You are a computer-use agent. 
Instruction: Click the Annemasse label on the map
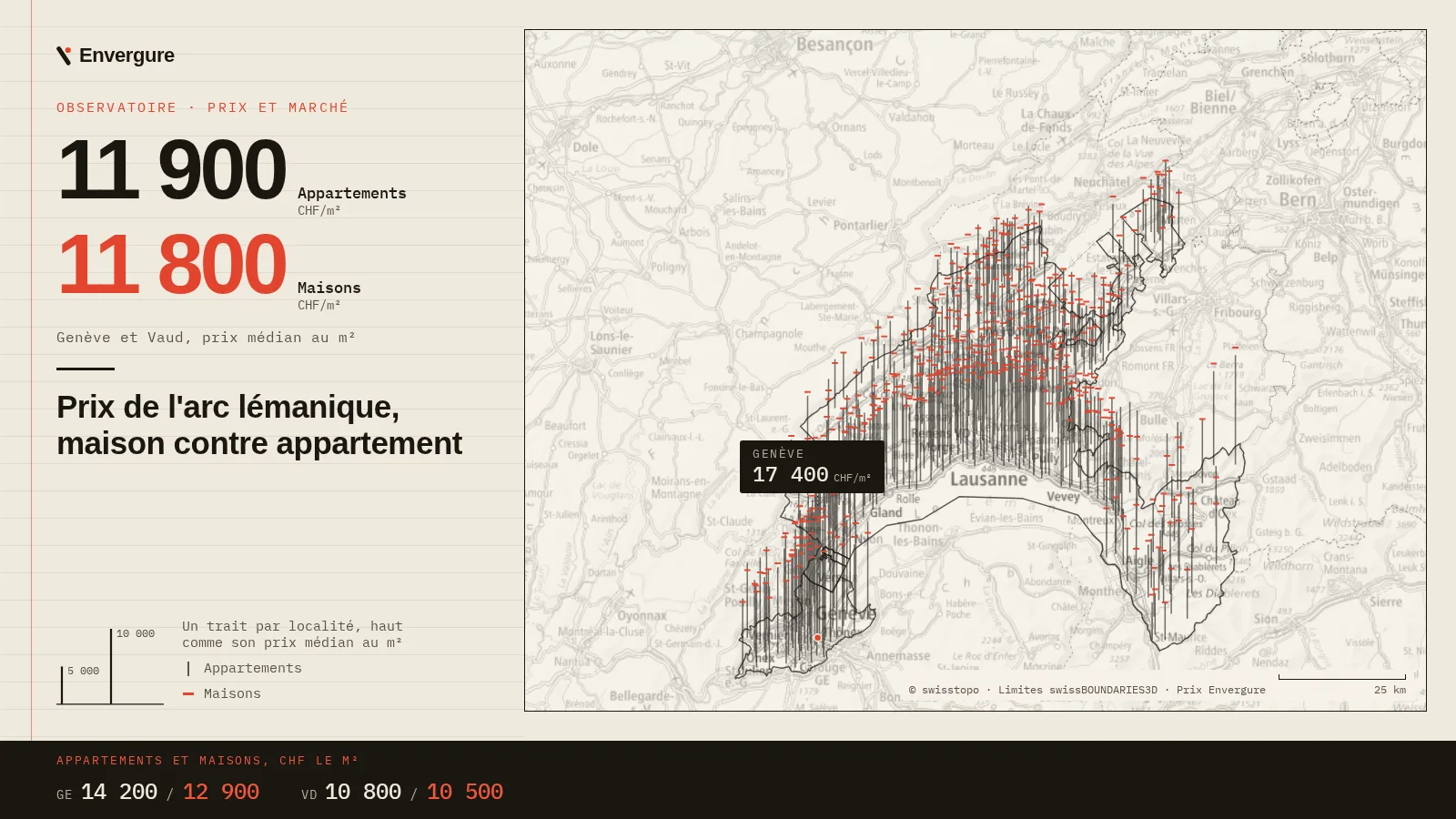pyautogui.click(x=898, y=656)
